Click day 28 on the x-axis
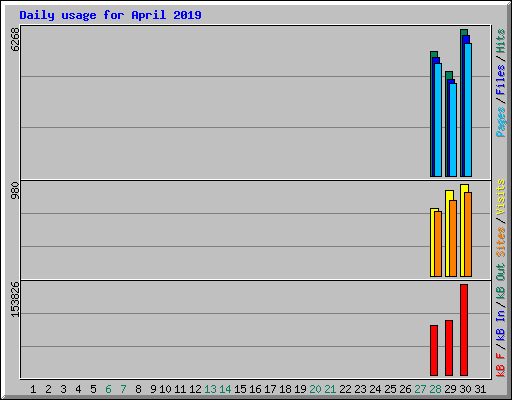This screenshot has width=512, height=400. pos(435,389)
